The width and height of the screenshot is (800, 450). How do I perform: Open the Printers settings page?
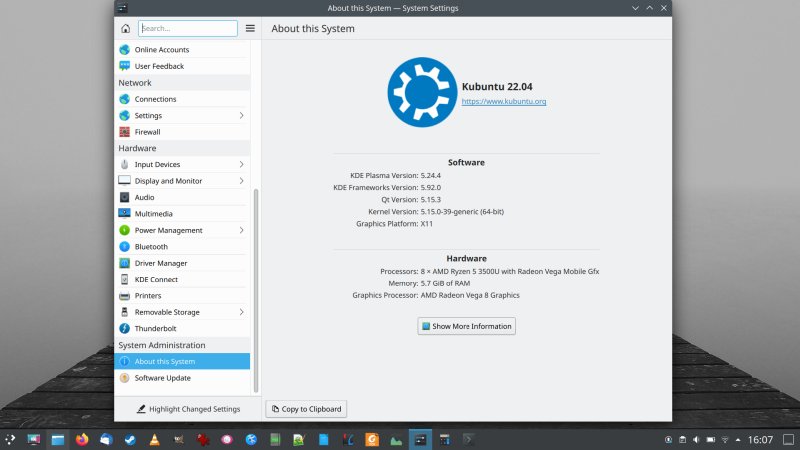148,296
